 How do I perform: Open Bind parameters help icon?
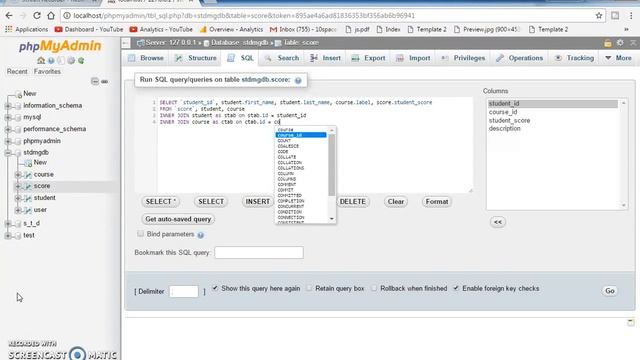point(200,235)
